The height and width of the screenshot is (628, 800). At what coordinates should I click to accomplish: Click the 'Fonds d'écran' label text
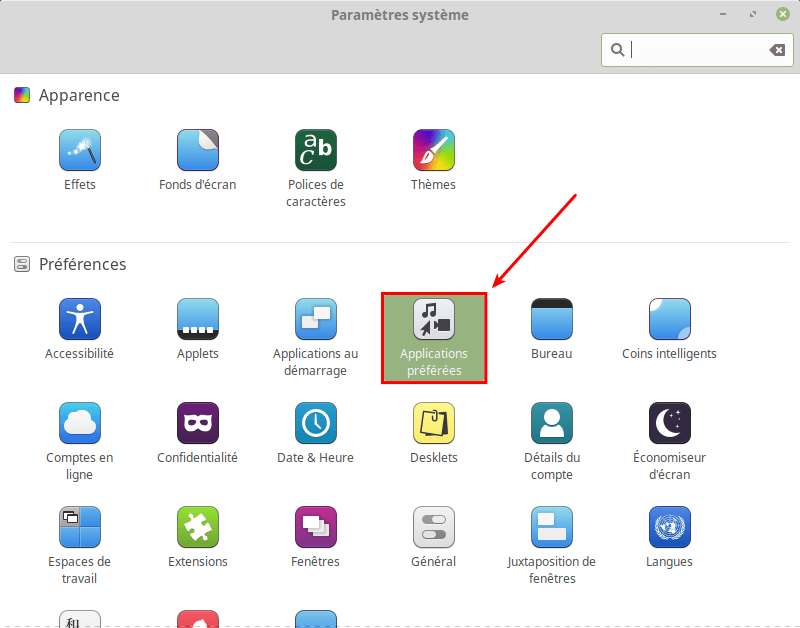(x=197, y=185)
